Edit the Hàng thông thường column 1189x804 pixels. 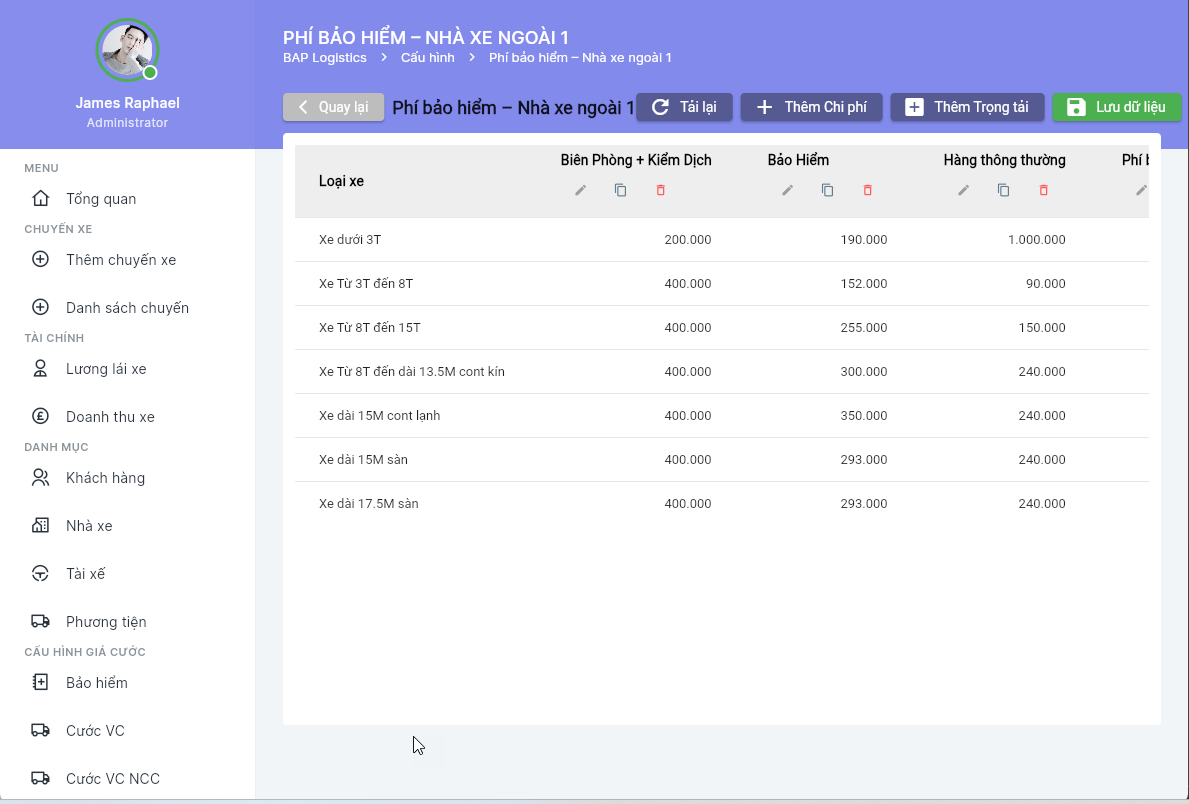tap(964, 190)
